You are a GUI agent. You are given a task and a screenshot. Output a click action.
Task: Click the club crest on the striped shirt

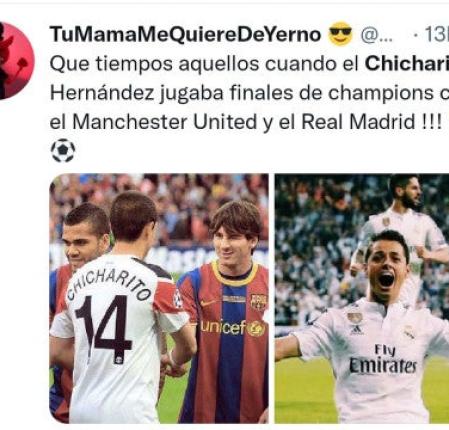click(x=259, y=302)
